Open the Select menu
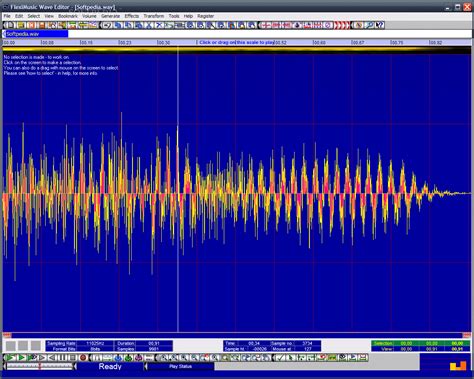The image size is (474, 379). (34, 16)
